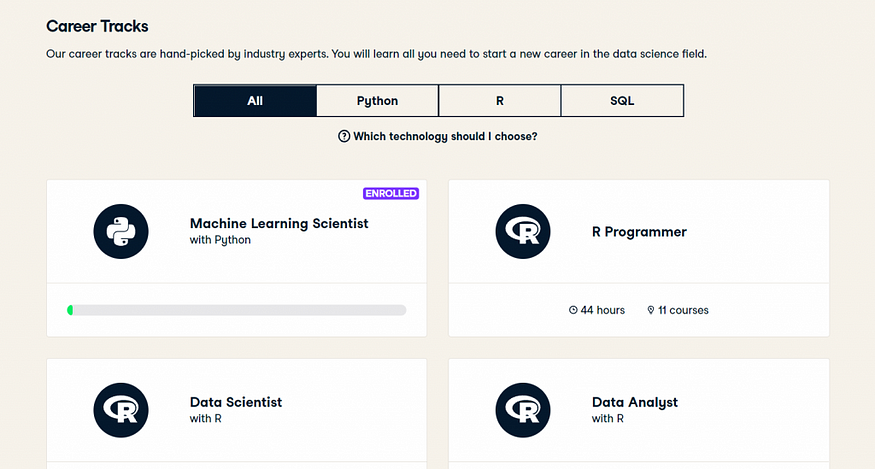Click the pin icon next to 11 courses
Screen dimensions: 875x469
click(x=650, y=310)
